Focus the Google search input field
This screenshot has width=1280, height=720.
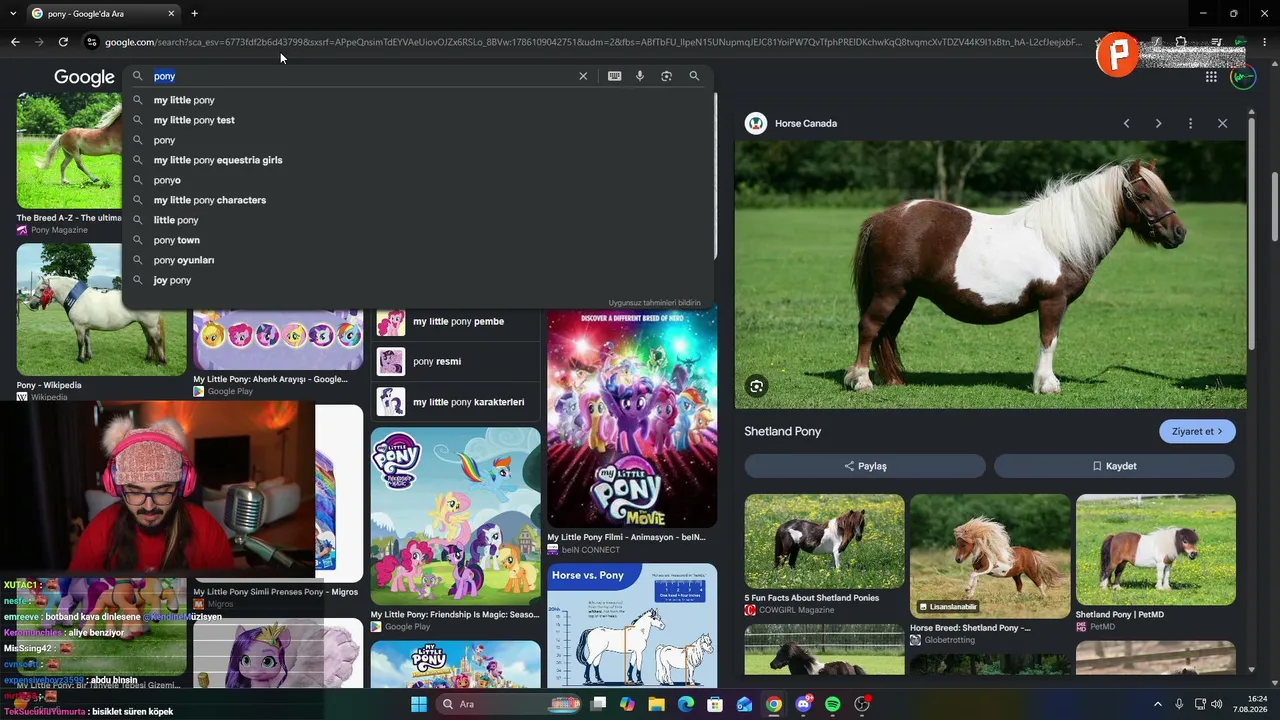coord(360,76)
